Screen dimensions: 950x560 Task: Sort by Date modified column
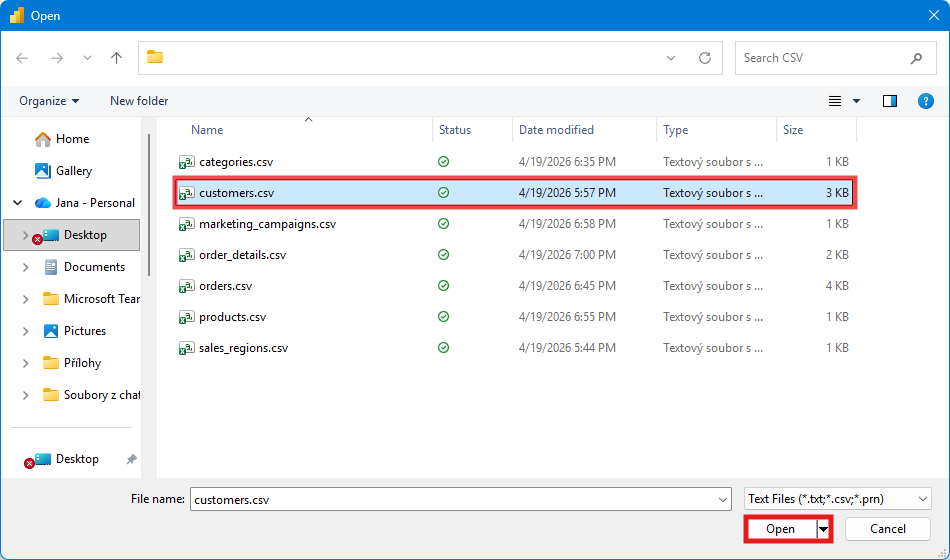coord(556,130)
